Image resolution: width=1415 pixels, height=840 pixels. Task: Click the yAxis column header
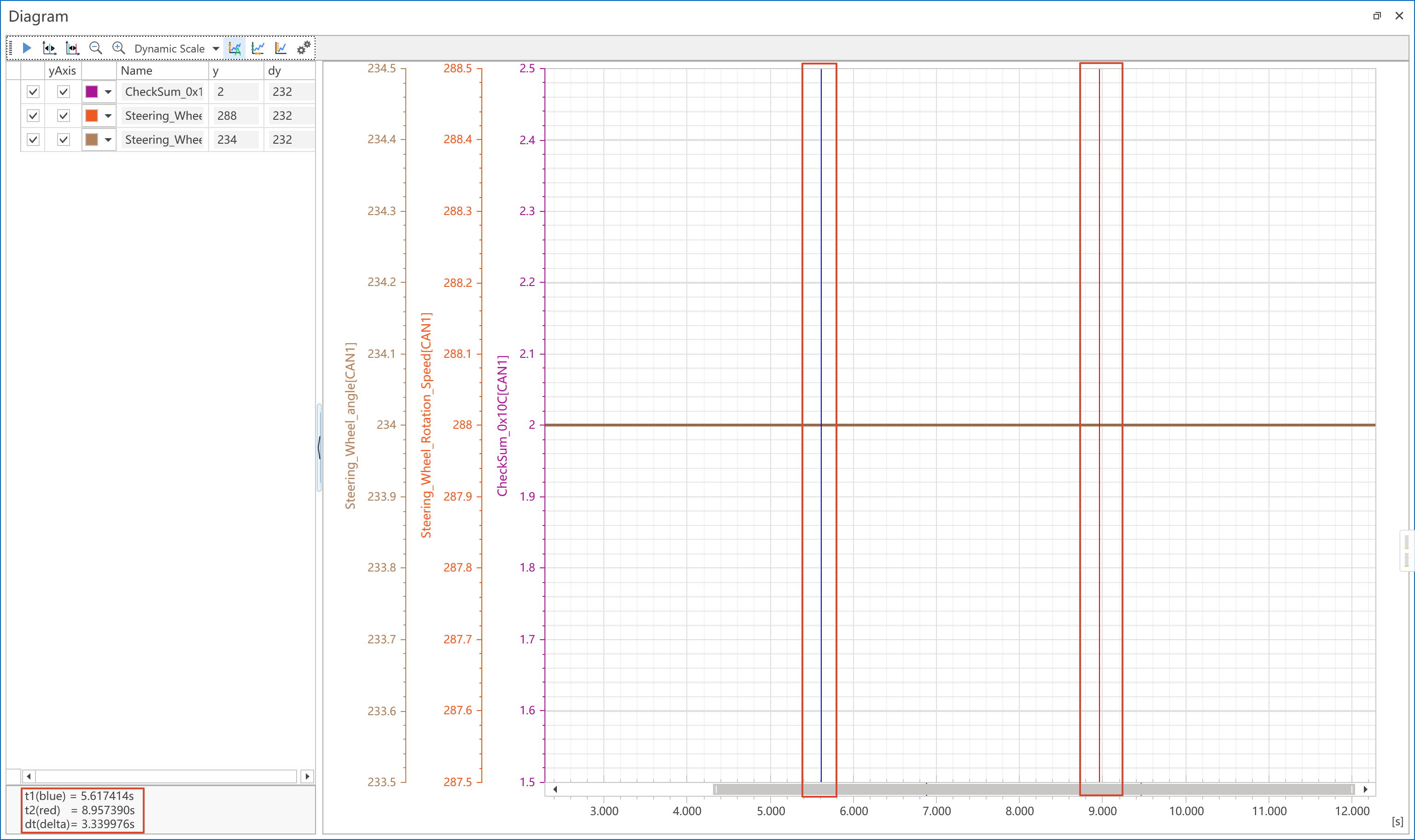(x=62, y=71)
